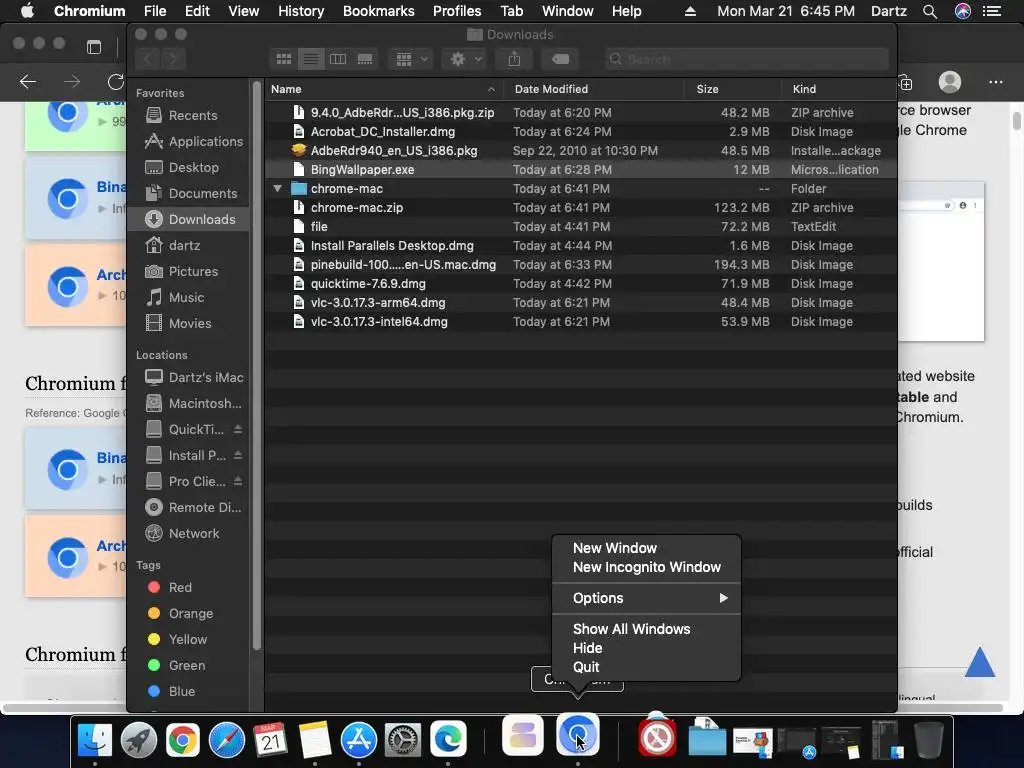The image size is (1024, 768).
Task: Open Notification Center in menu bar
Action: (x=992, y=11)
